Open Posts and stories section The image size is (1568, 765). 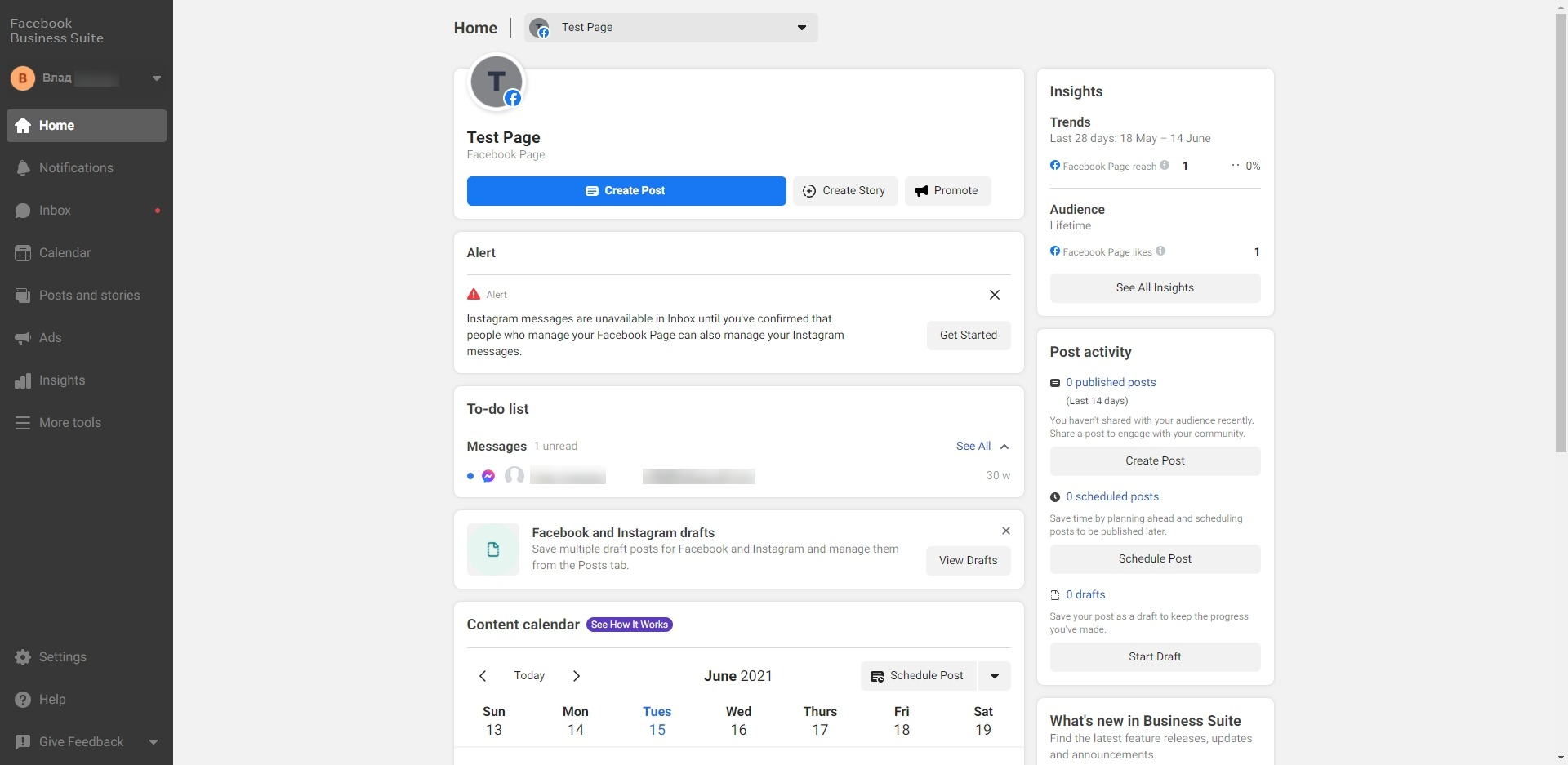point(86,296)
